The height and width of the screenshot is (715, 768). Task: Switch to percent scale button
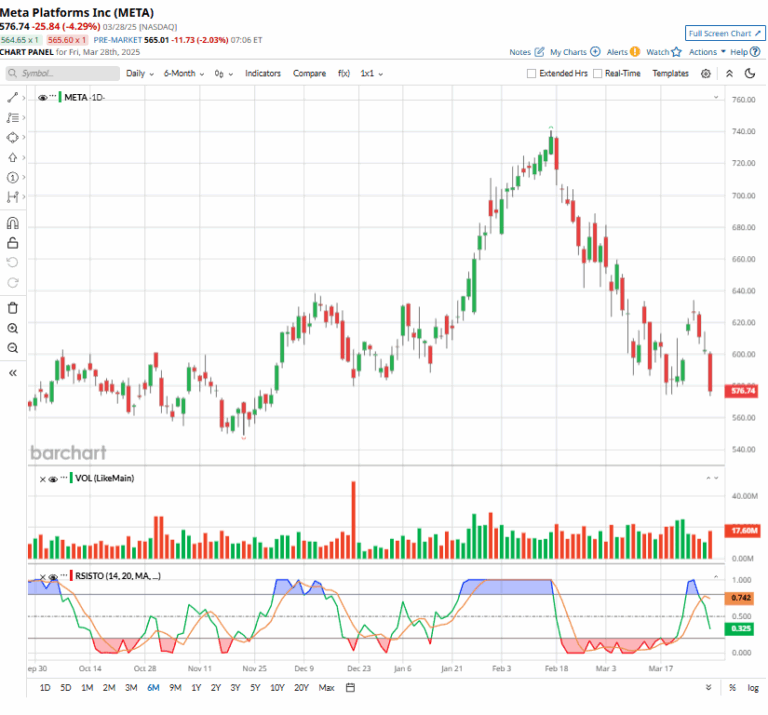(732, 688)
